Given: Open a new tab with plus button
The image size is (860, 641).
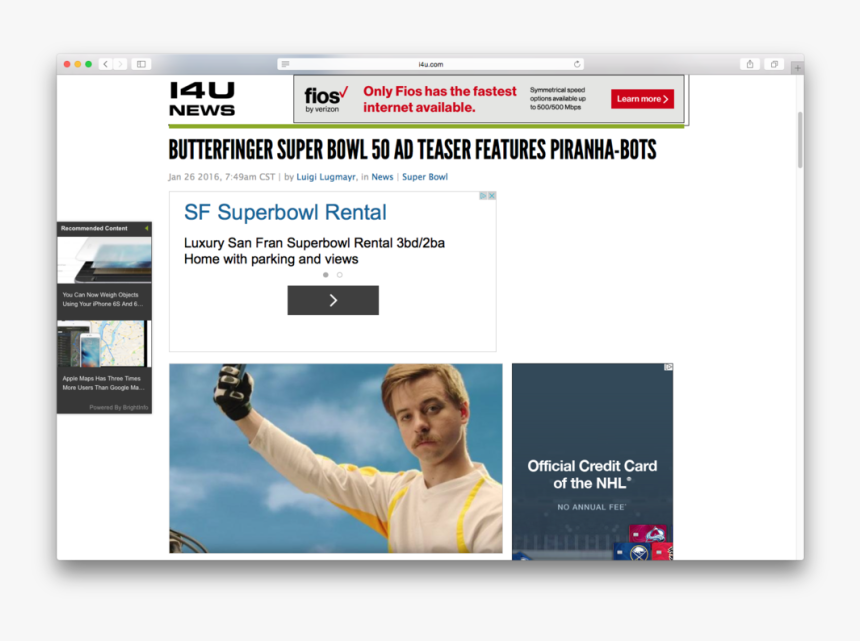Looking at the screenshot, I should [797, 68].
